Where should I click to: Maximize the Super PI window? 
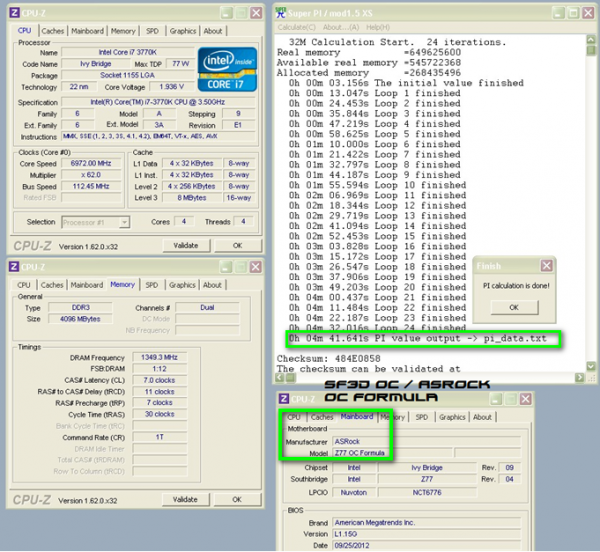point(573,13)
